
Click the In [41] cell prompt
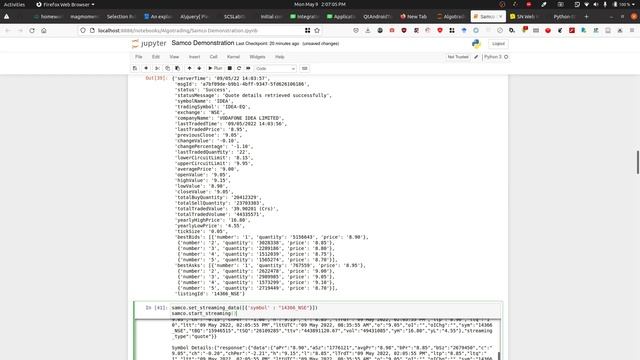(x=156, y=308)
